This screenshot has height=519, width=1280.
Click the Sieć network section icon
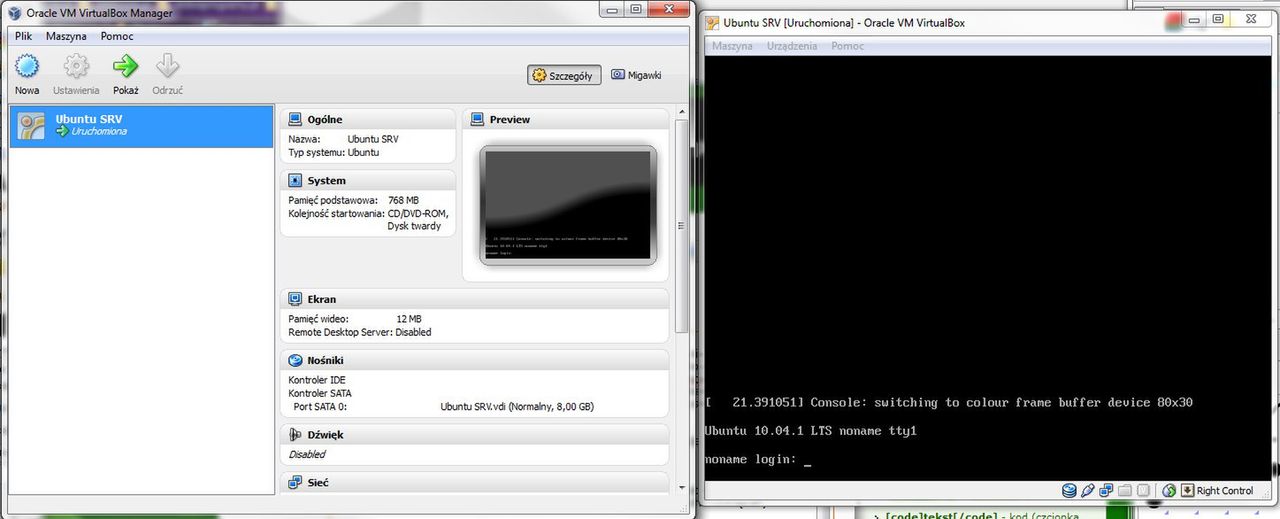click(295, 482)
